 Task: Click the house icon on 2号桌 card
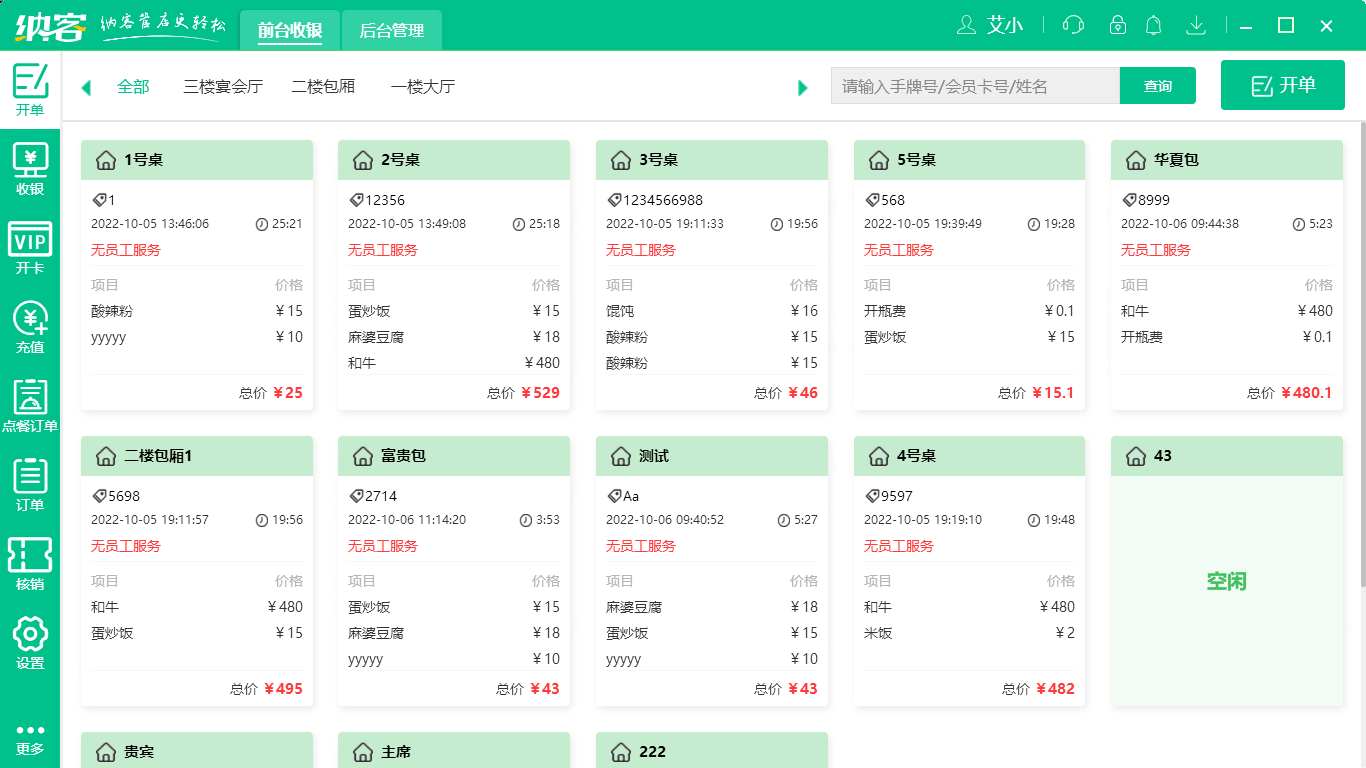click(362, 160)
